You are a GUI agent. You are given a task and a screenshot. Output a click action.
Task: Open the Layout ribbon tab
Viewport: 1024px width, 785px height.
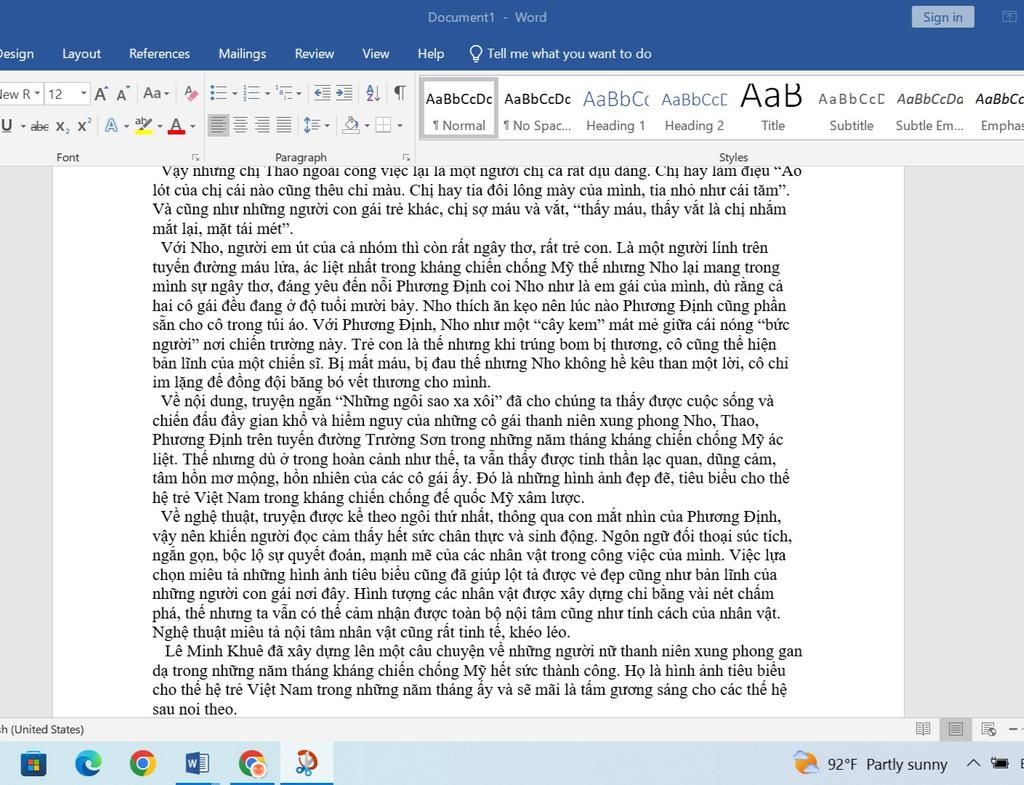(x=82, y=54)
